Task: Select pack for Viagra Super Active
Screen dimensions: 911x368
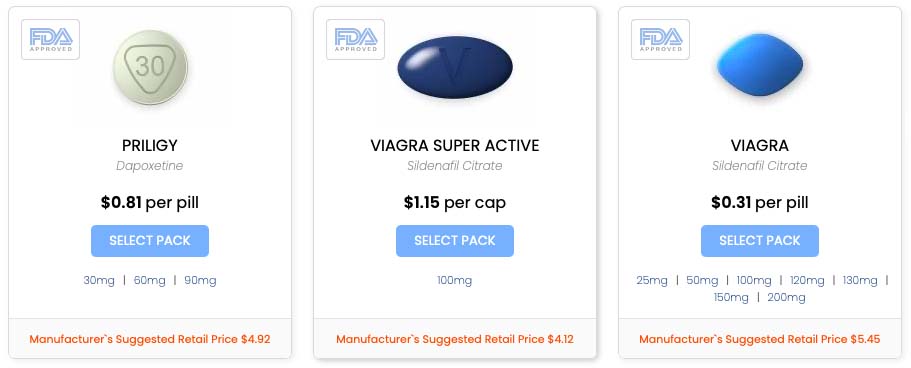Action: pos(455,241)
